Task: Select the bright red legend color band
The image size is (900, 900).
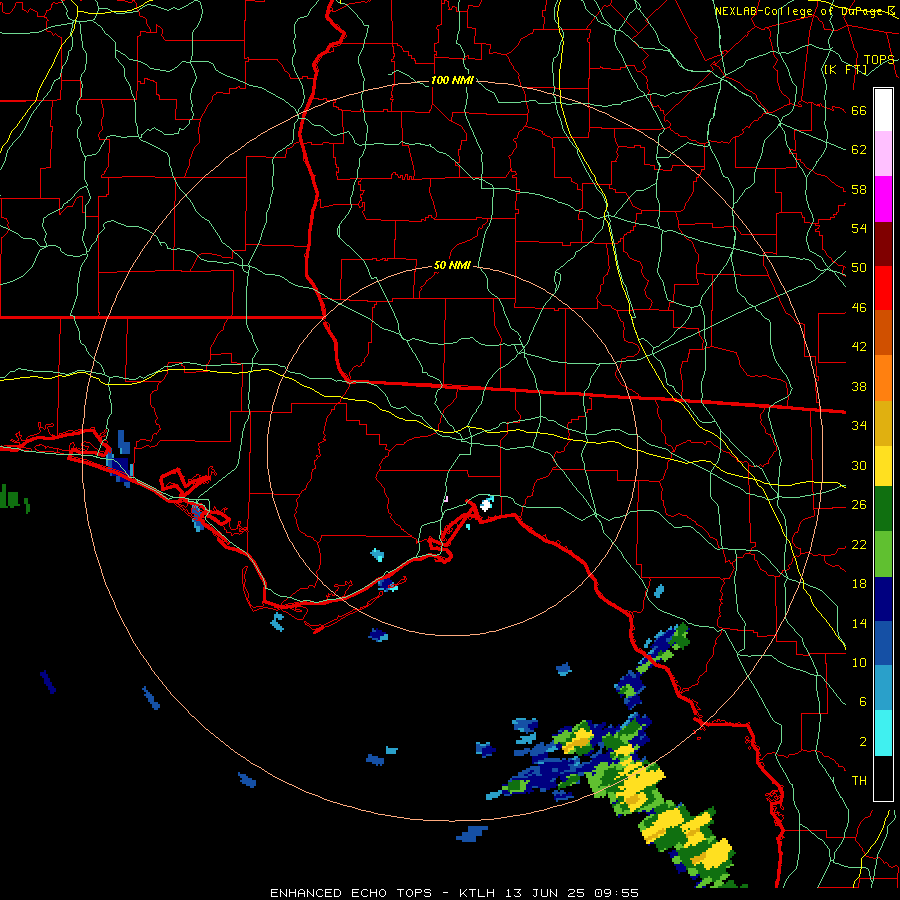Action: (x=883, y=288)
